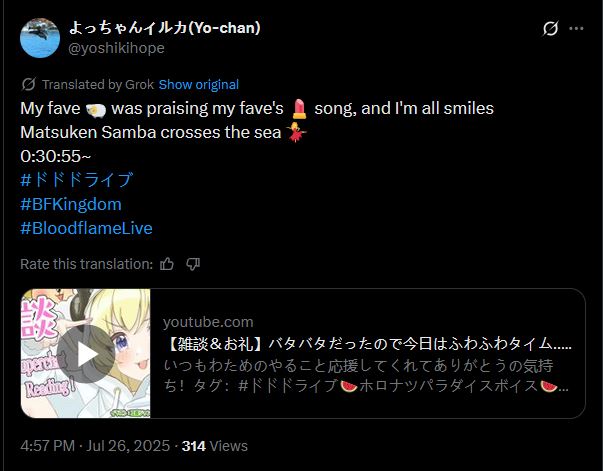Open the 4:57 PM · Jul 26, 2025 timestamp
This screenshot has height=471, width=603.
coord(95,446)
